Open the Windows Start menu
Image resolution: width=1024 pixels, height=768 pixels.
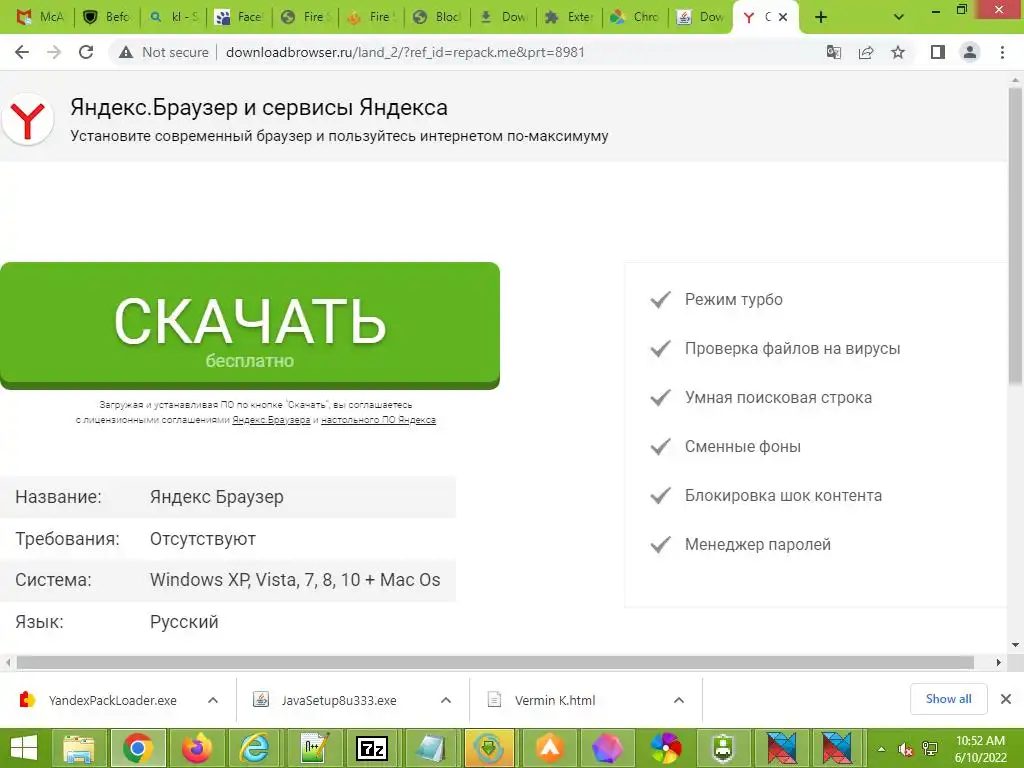point(24,748)
